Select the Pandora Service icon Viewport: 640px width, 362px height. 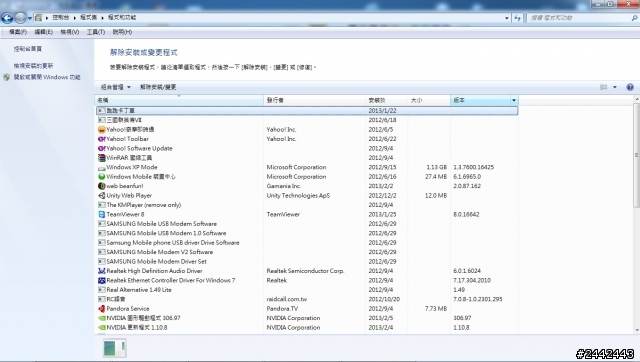click(x=102, y=309)
